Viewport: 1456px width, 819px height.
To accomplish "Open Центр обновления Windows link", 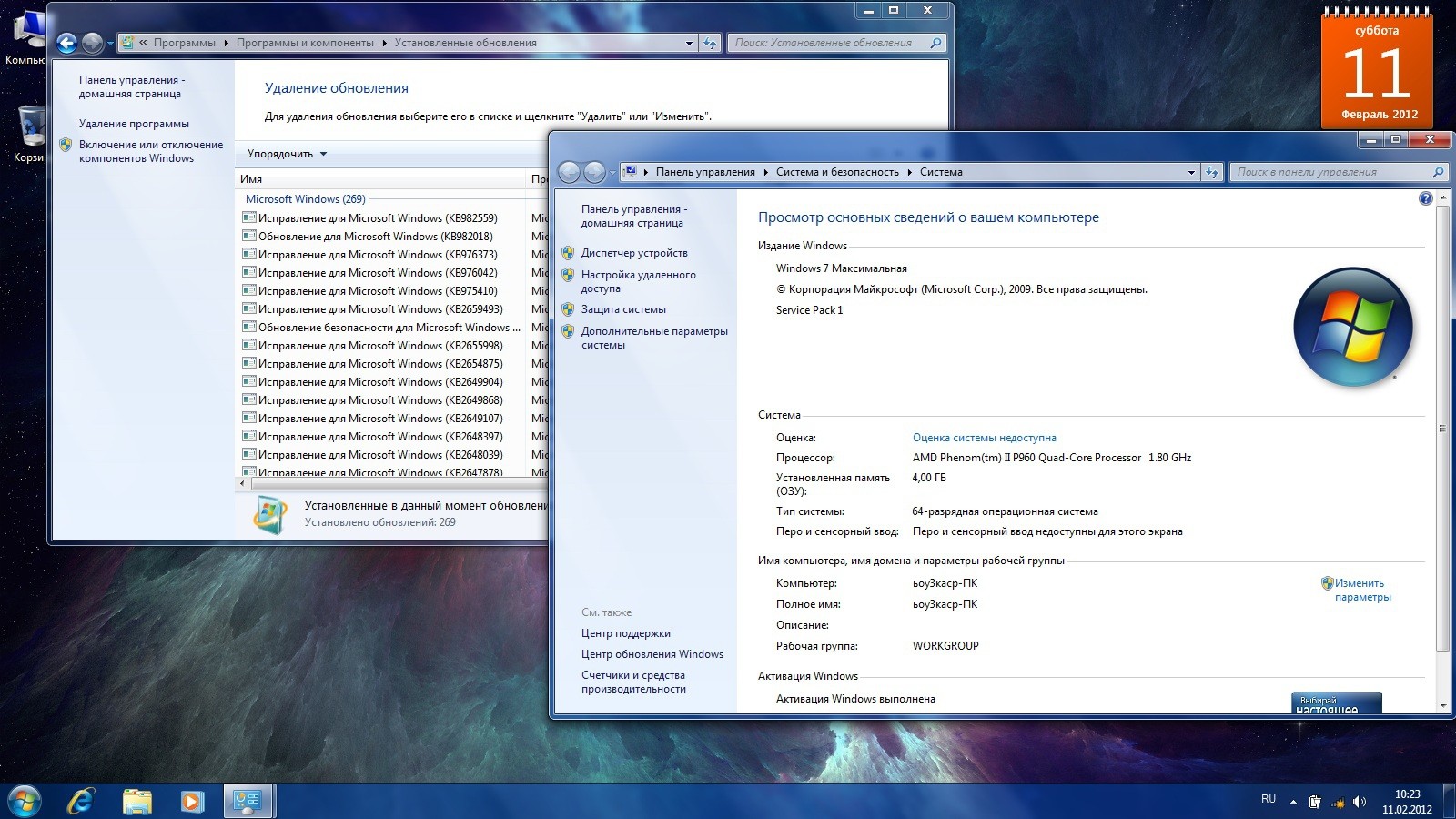I will tap(652, 654).
